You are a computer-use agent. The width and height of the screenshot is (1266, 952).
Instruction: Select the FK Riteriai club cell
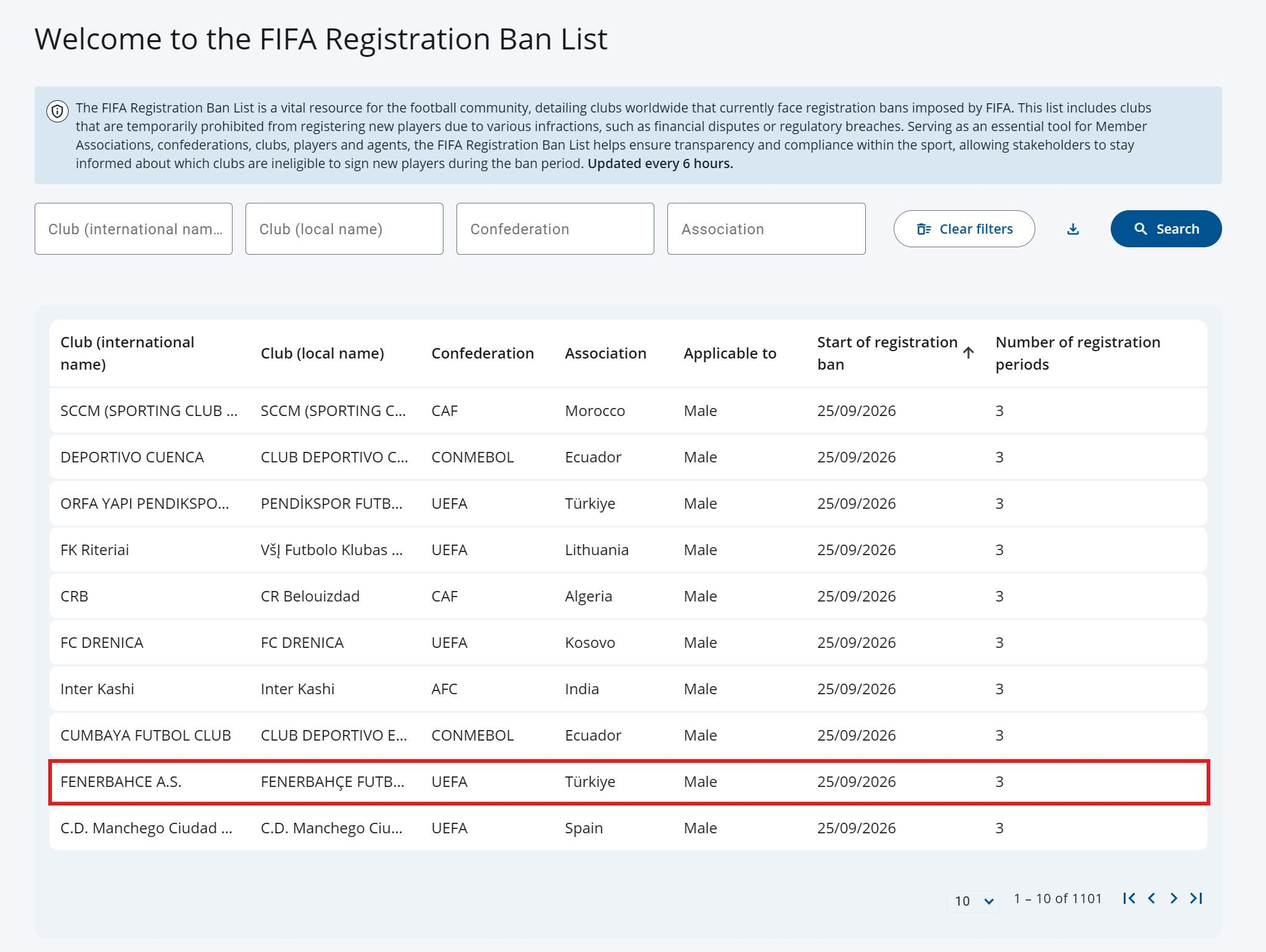point(95,550)
